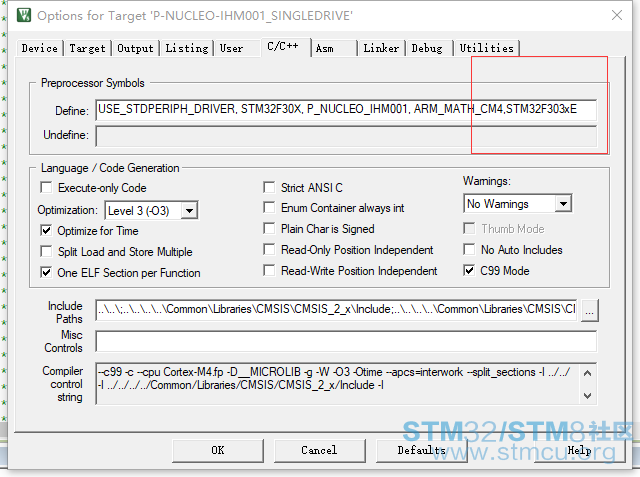This screenshot has height=477, width=640.
Task: Open the Listing tab
Action: point(187,48)
